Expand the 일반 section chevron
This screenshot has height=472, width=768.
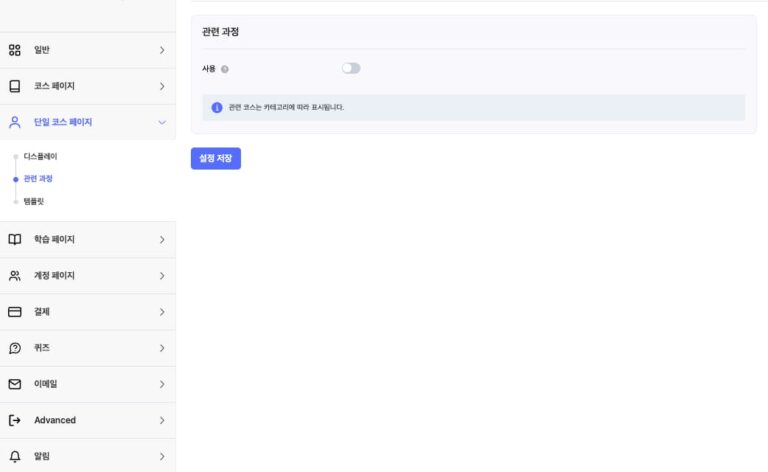[x=162, y=50]
